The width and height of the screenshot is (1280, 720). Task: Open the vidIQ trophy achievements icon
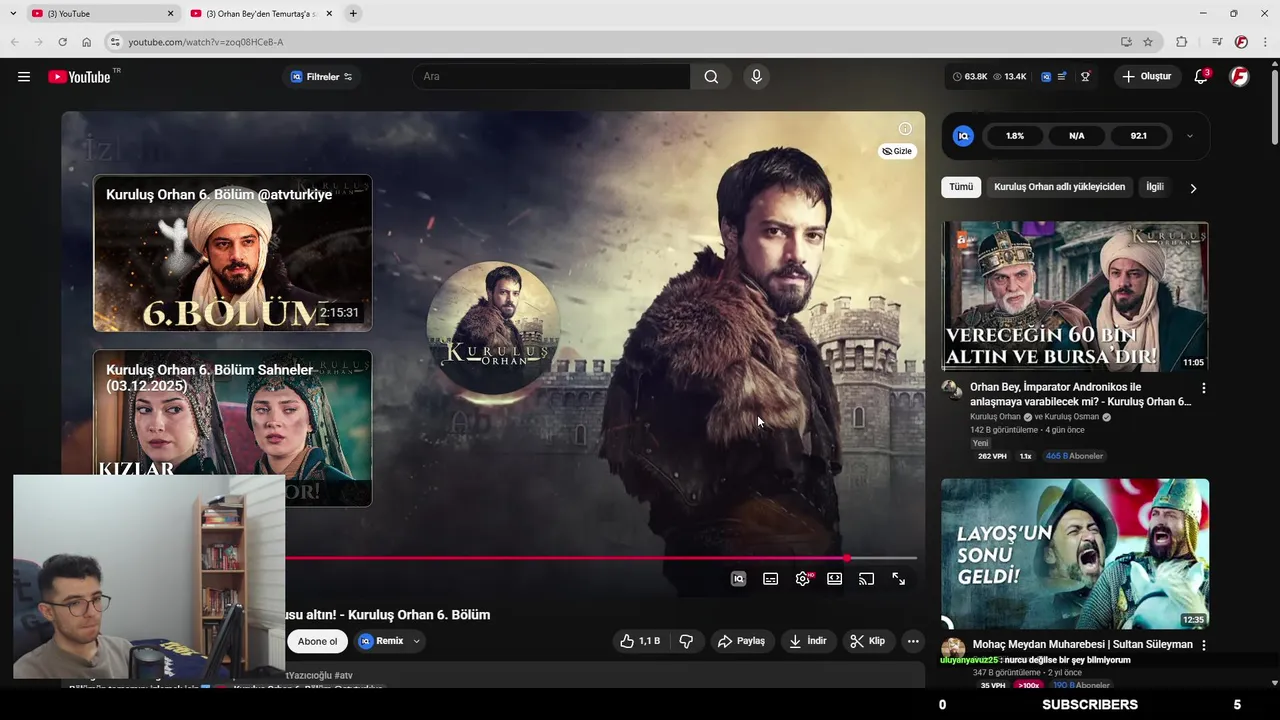pyautogui.click(x=1085, y=77)
